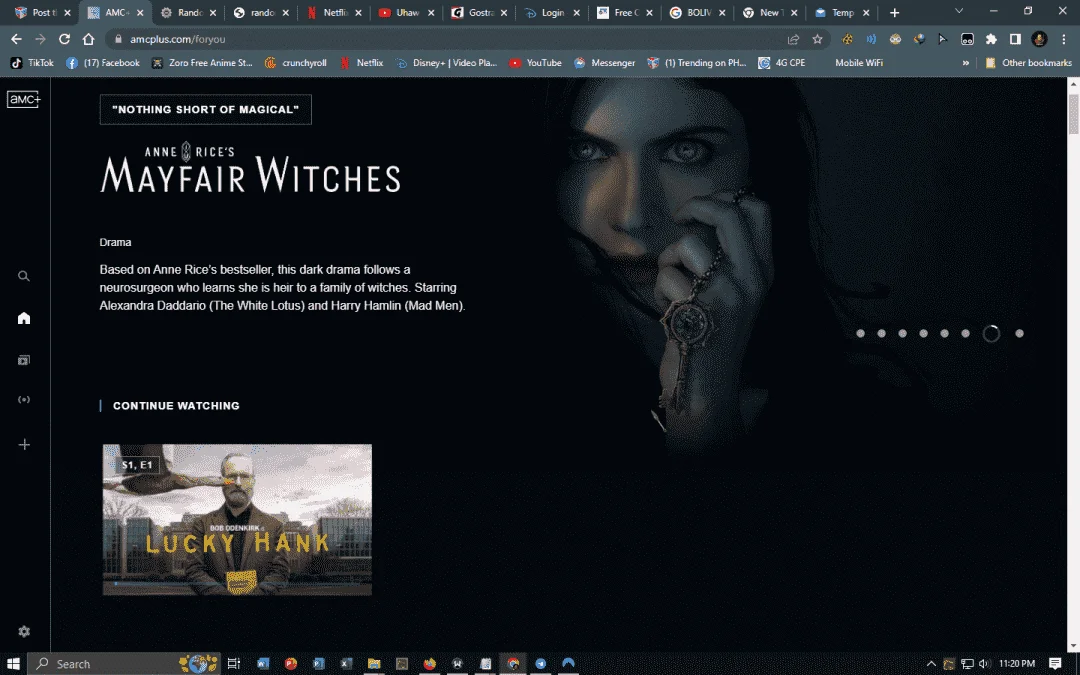Open the Disney+ Video Pla... bookmark
This screenshot has width=1080, height=675.
click(x=446, y=63)
